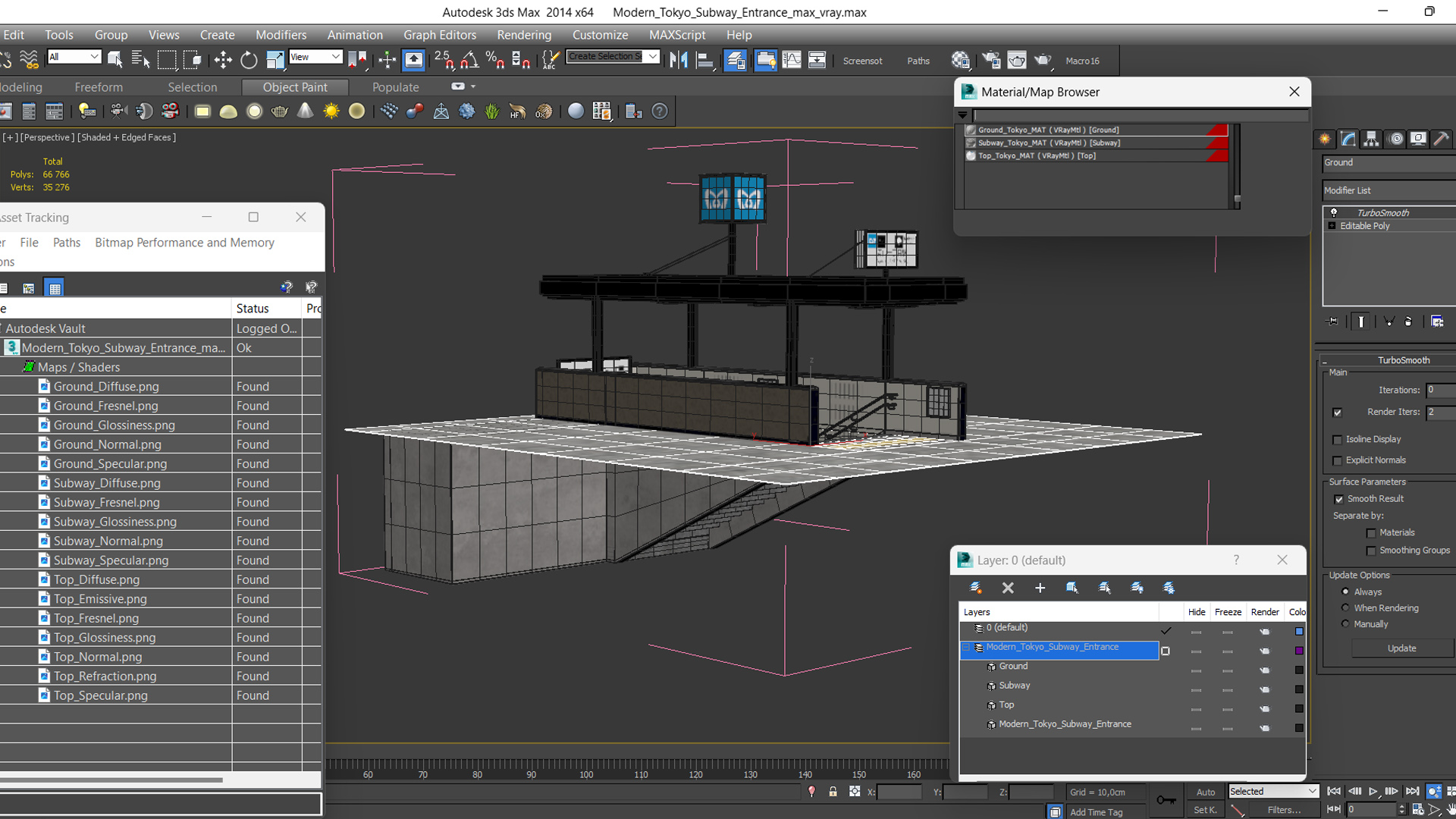Click the TurboSmooth Update button

click(x=1401, y=648)
